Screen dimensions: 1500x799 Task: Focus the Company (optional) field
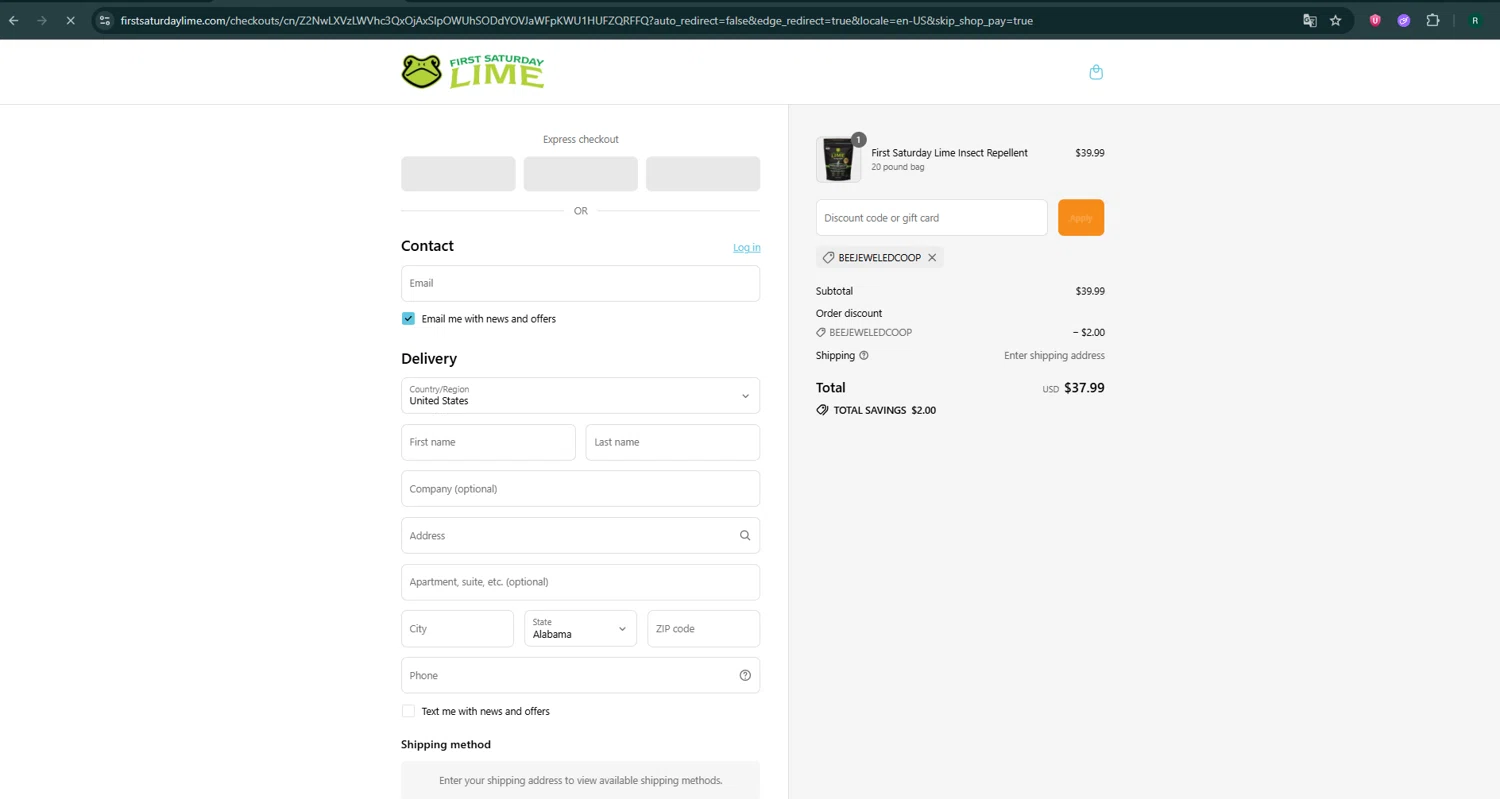[x=580, y=489]
